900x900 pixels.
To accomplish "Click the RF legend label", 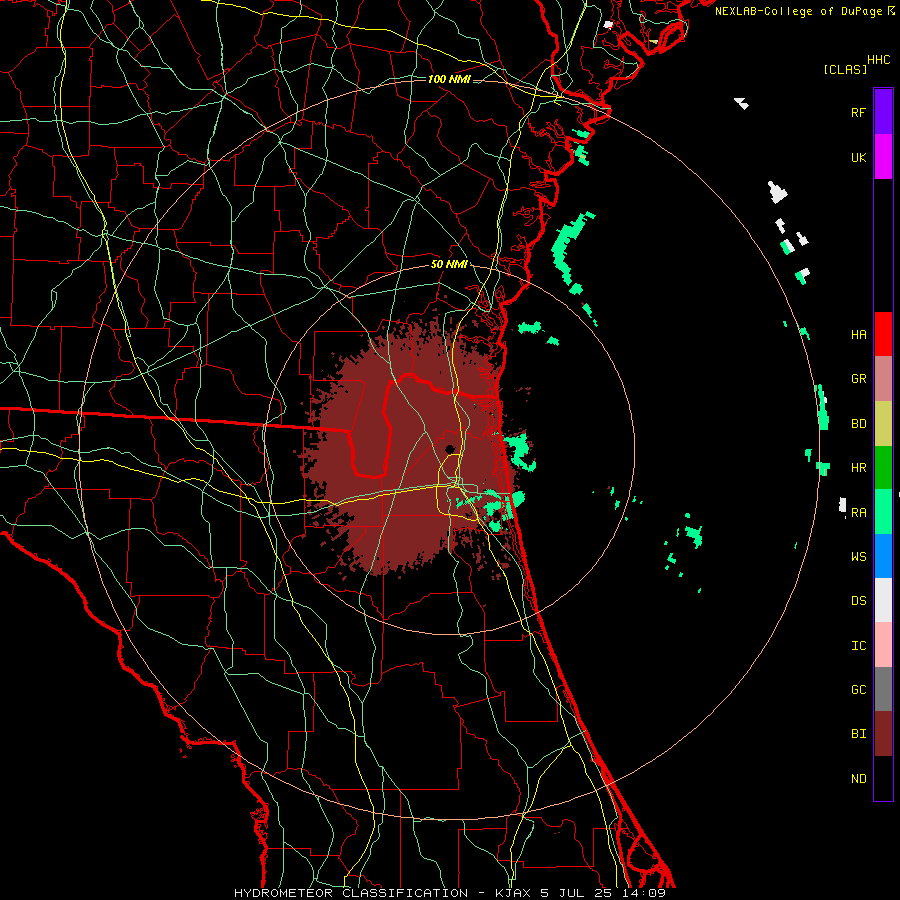I will click(x=858, y=112).
